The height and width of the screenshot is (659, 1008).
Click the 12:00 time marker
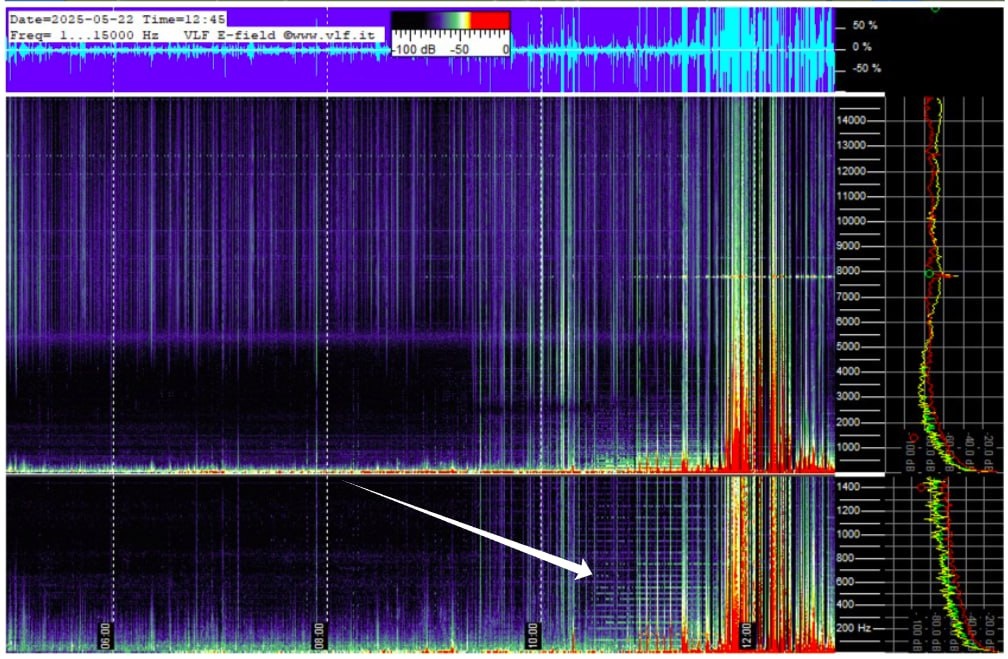(x=746, y=635)
